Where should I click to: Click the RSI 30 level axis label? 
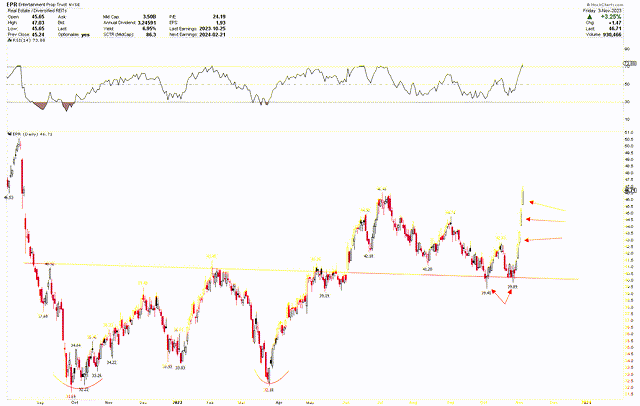coord(627,102)
